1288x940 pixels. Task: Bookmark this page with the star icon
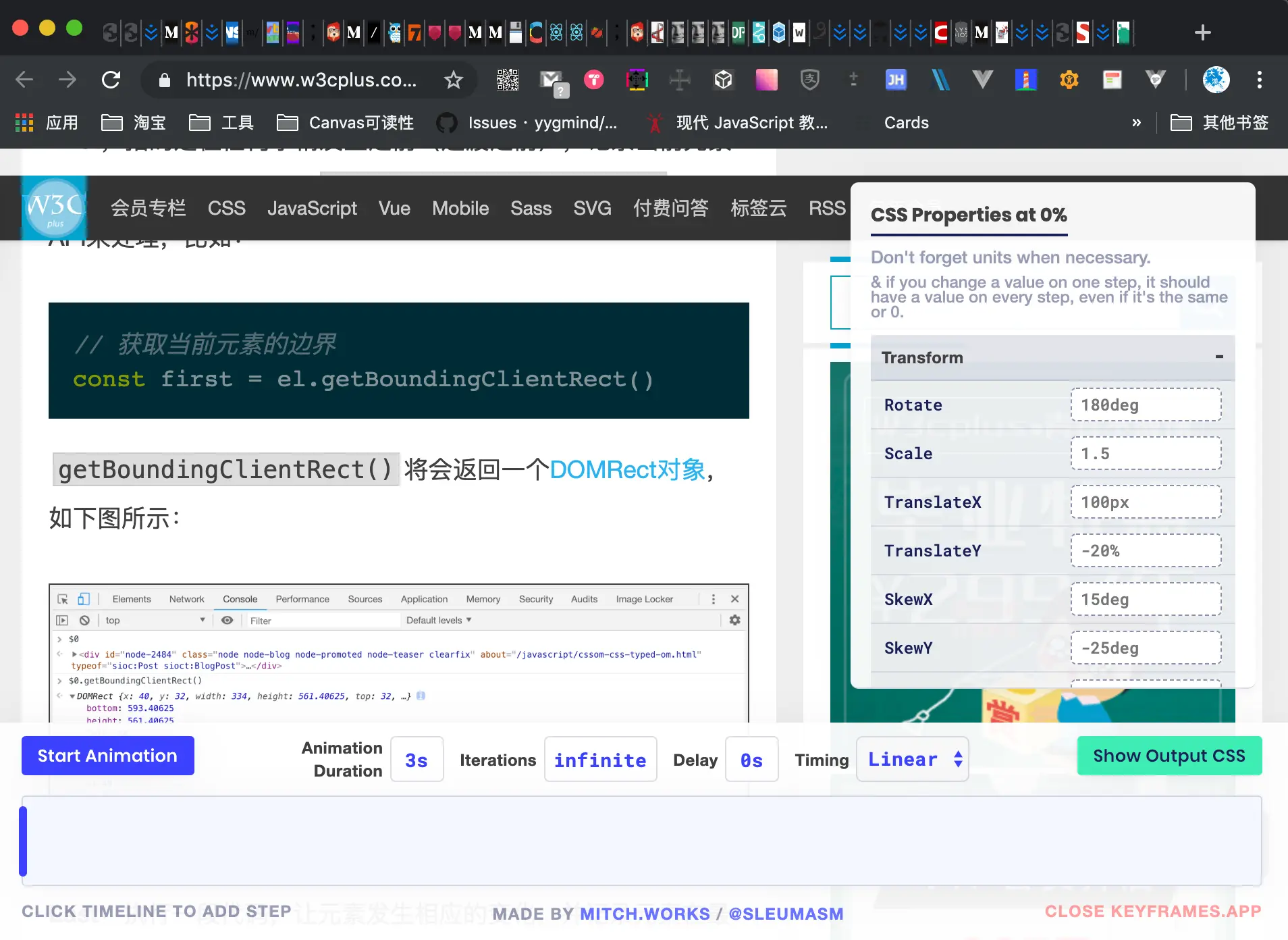tap(454, 80)
